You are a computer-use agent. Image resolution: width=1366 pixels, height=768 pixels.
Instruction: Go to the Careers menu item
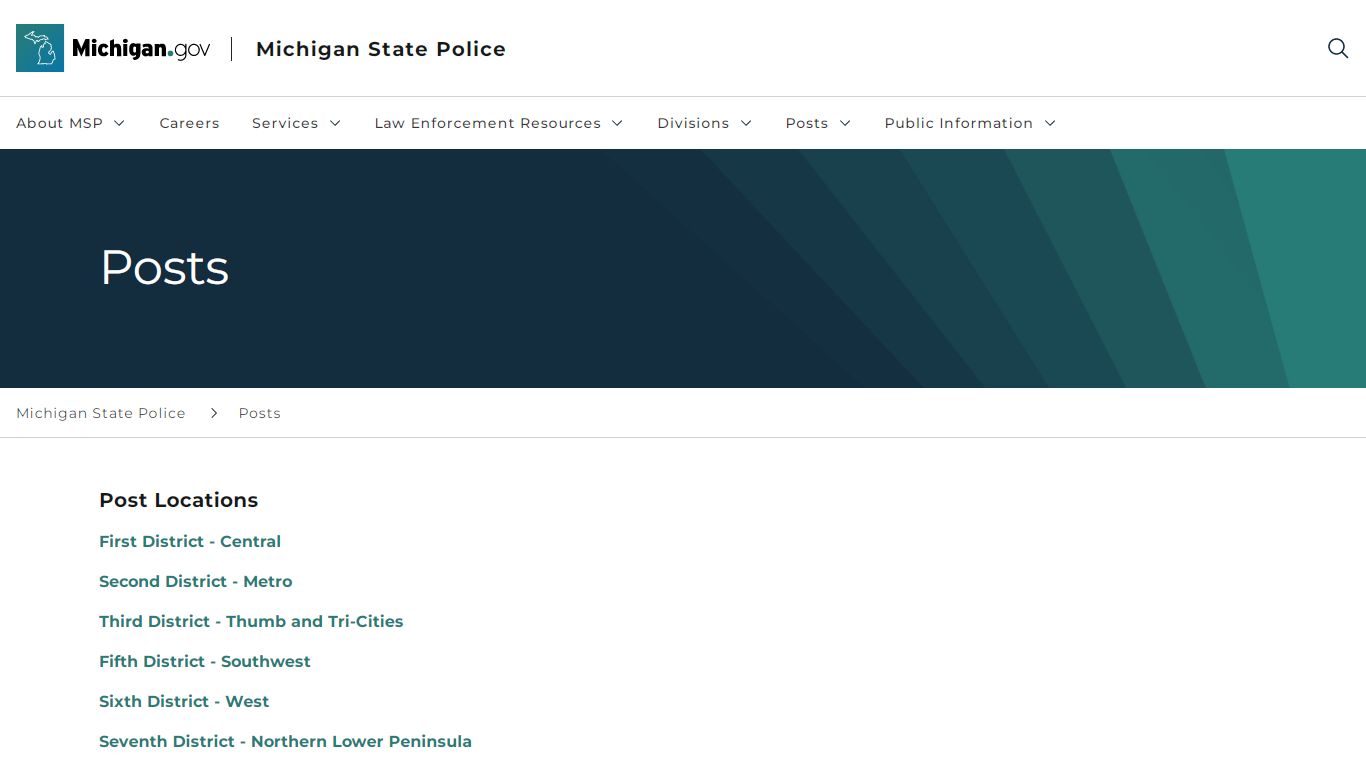click(x=189, y=123)
